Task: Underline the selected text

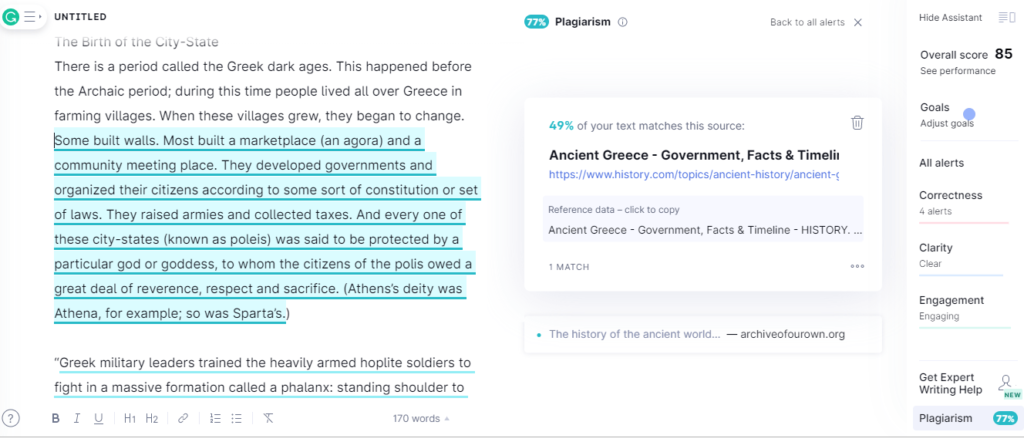Action: pyautogui.click(x=98, y=419)
